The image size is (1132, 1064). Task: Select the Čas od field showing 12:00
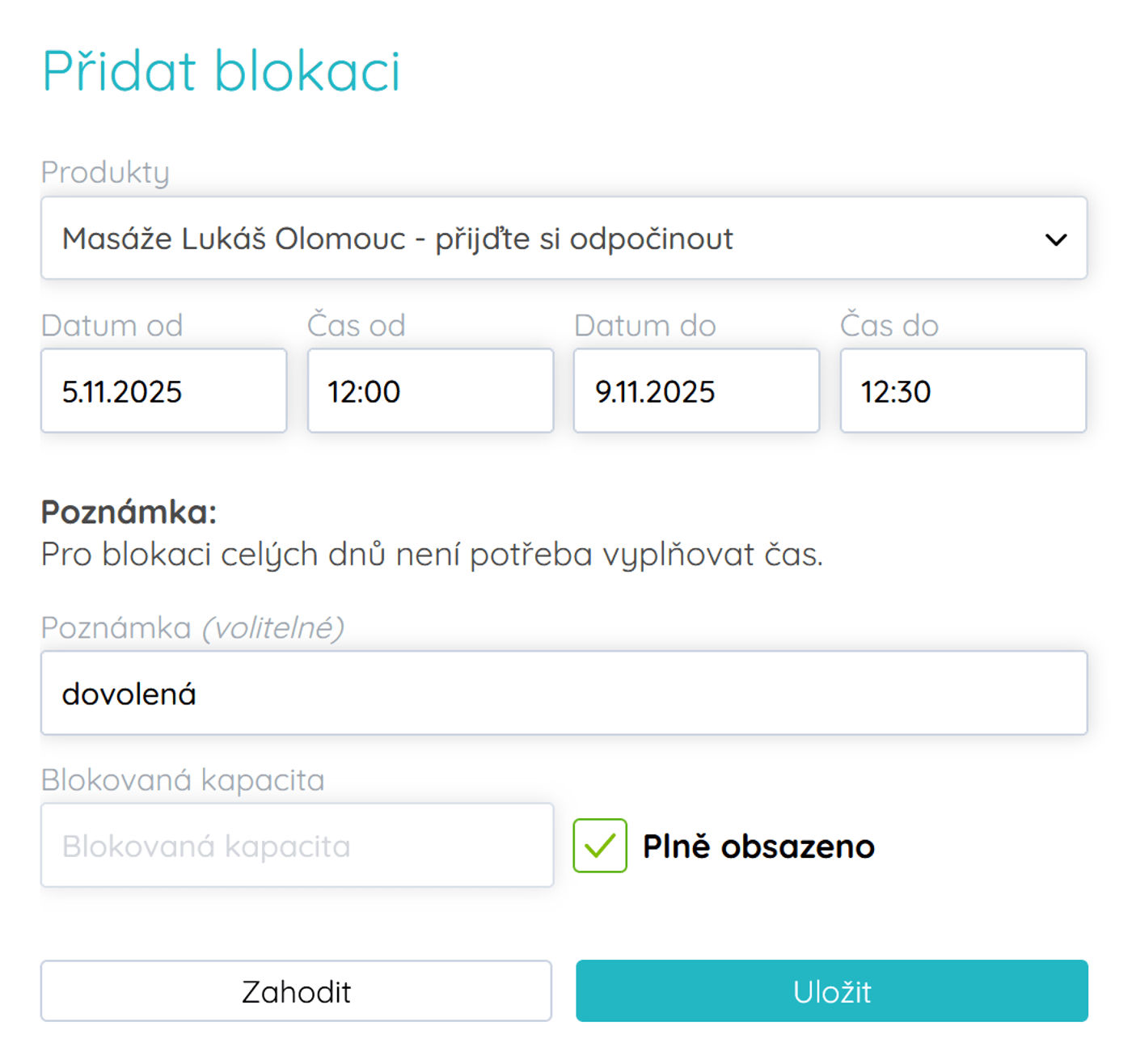429,391
